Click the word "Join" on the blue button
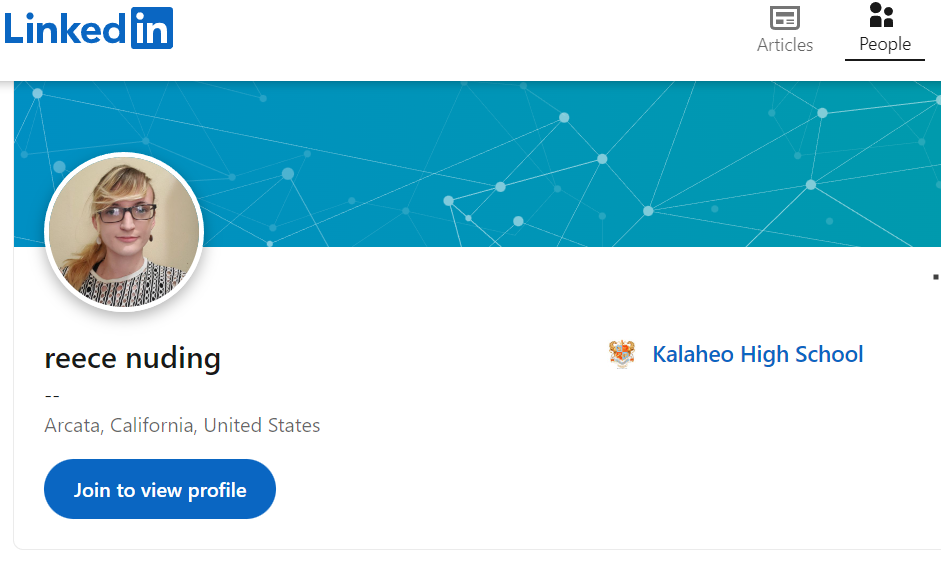 pyautogui.click(x=92, y=490)
